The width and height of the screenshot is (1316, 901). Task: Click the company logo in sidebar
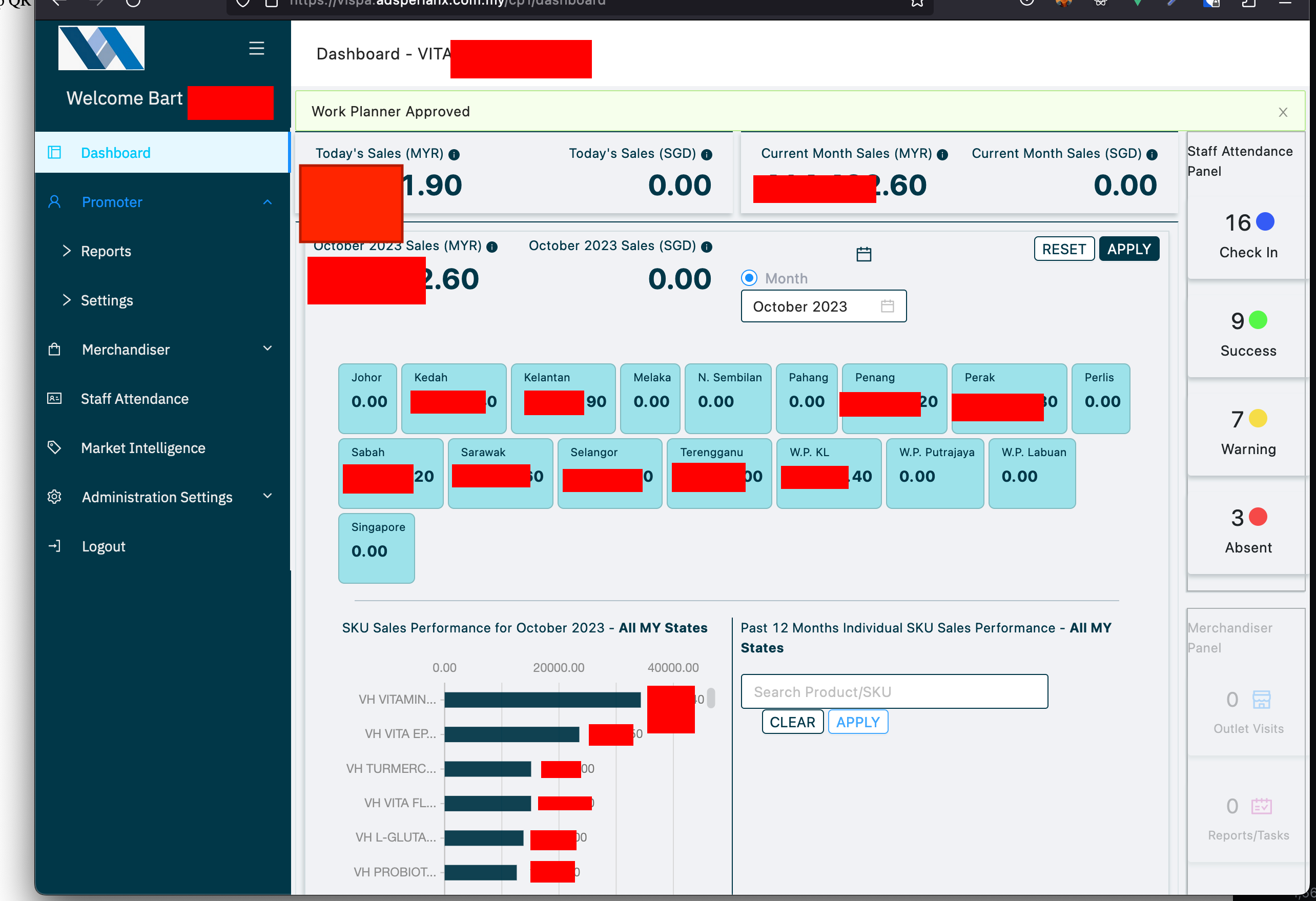click(101, 48)
